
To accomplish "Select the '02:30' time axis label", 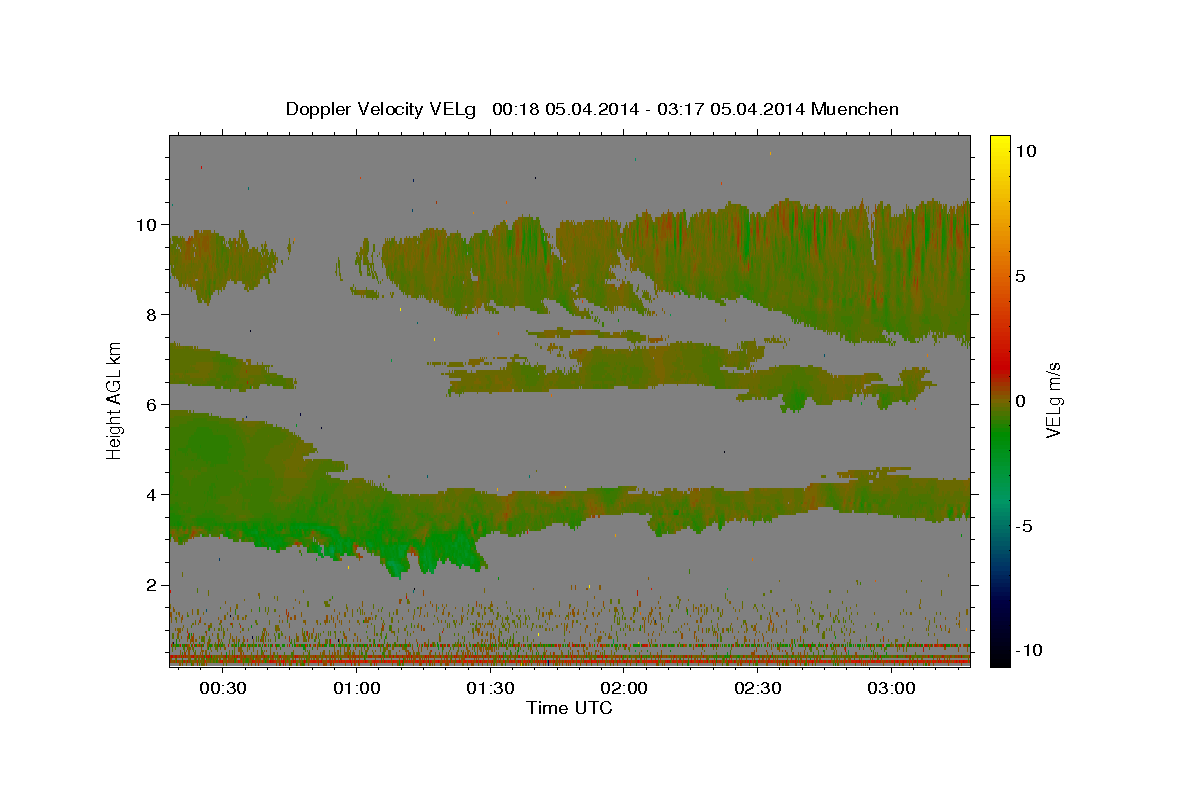I will tap(757, 689).
